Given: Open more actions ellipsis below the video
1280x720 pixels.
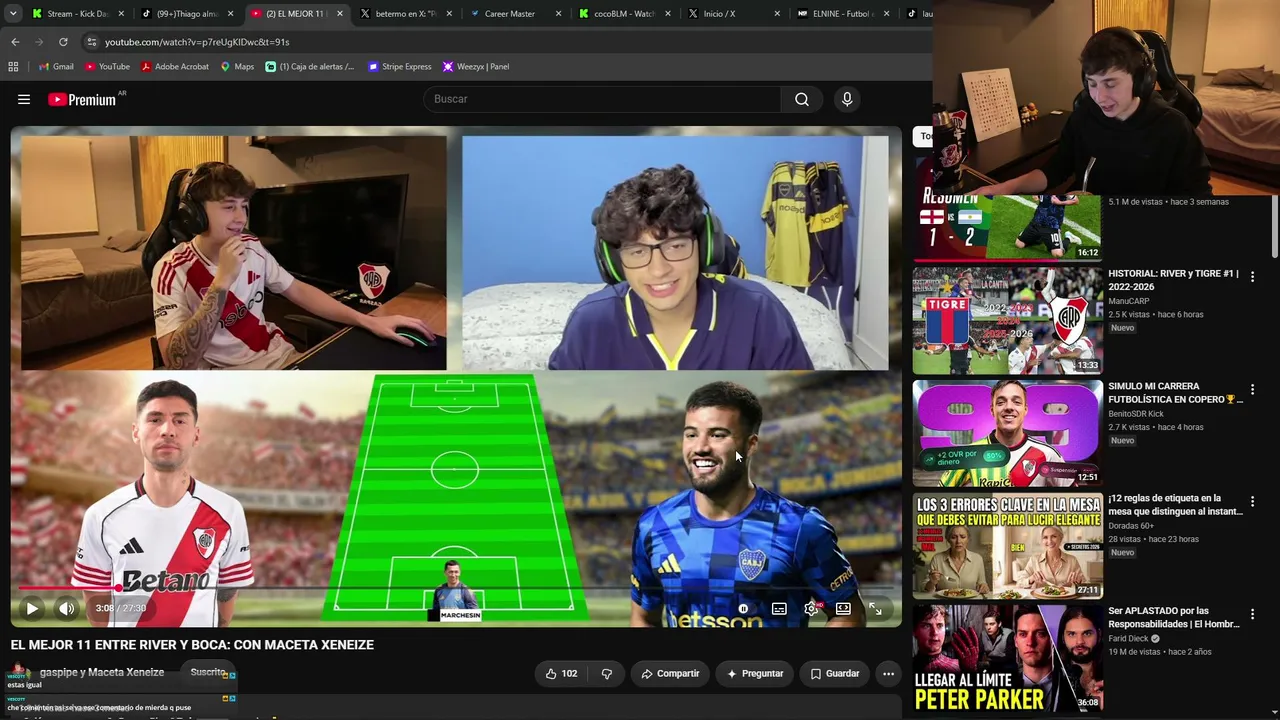Looking at the screenshot, I should point(888,674).
